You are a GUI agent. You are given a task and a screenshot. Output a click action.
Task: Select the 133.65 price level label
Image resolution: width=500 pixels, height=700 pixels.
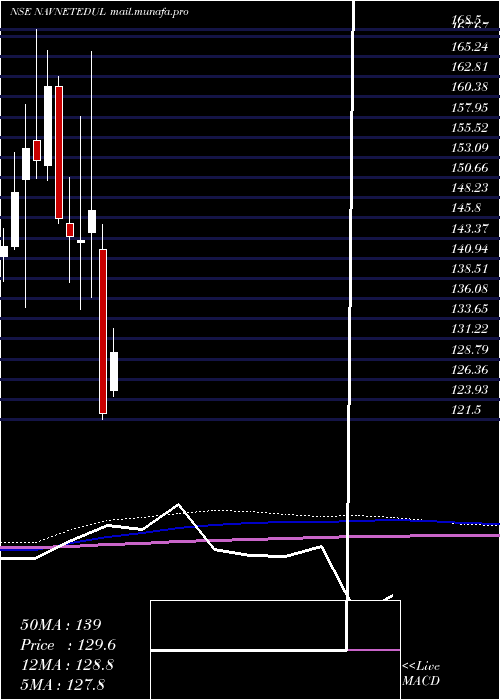click(469, 309)
